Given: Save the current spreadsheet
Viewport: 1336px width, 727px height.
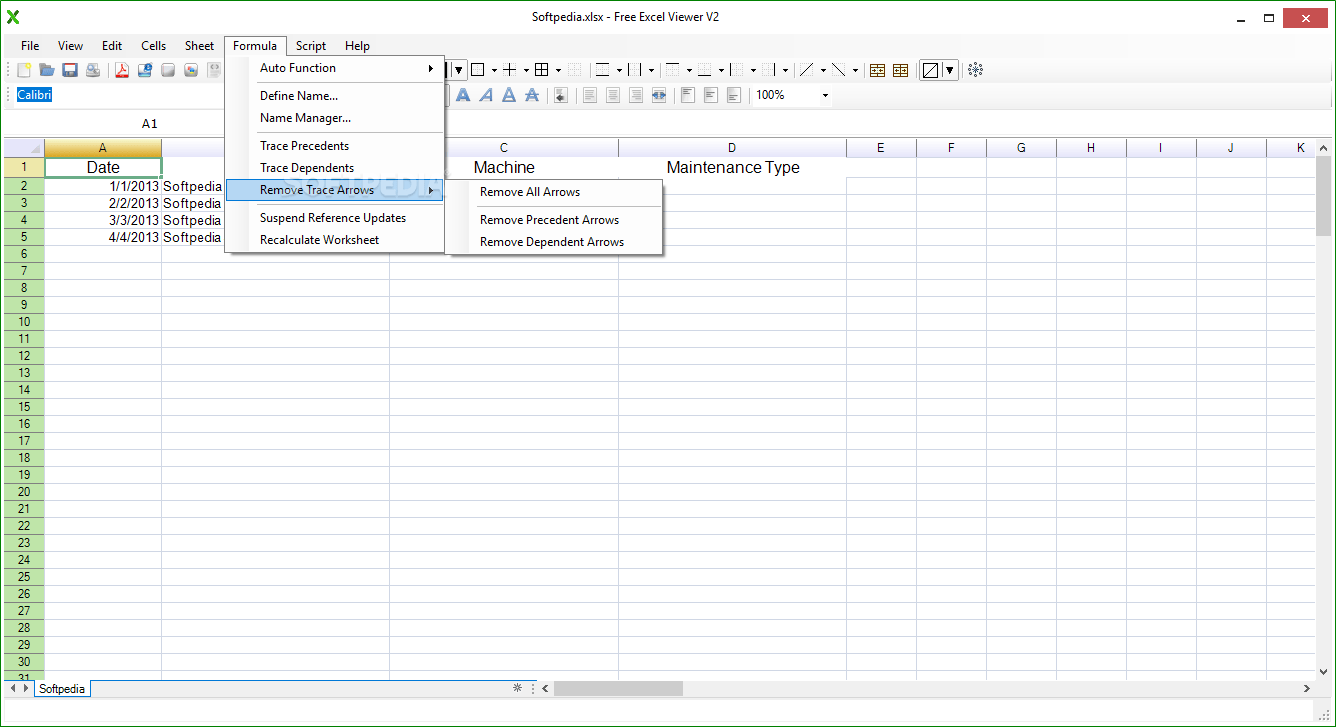Looking at the screenshot, I should pyautogui.click(x=70, y=69).
